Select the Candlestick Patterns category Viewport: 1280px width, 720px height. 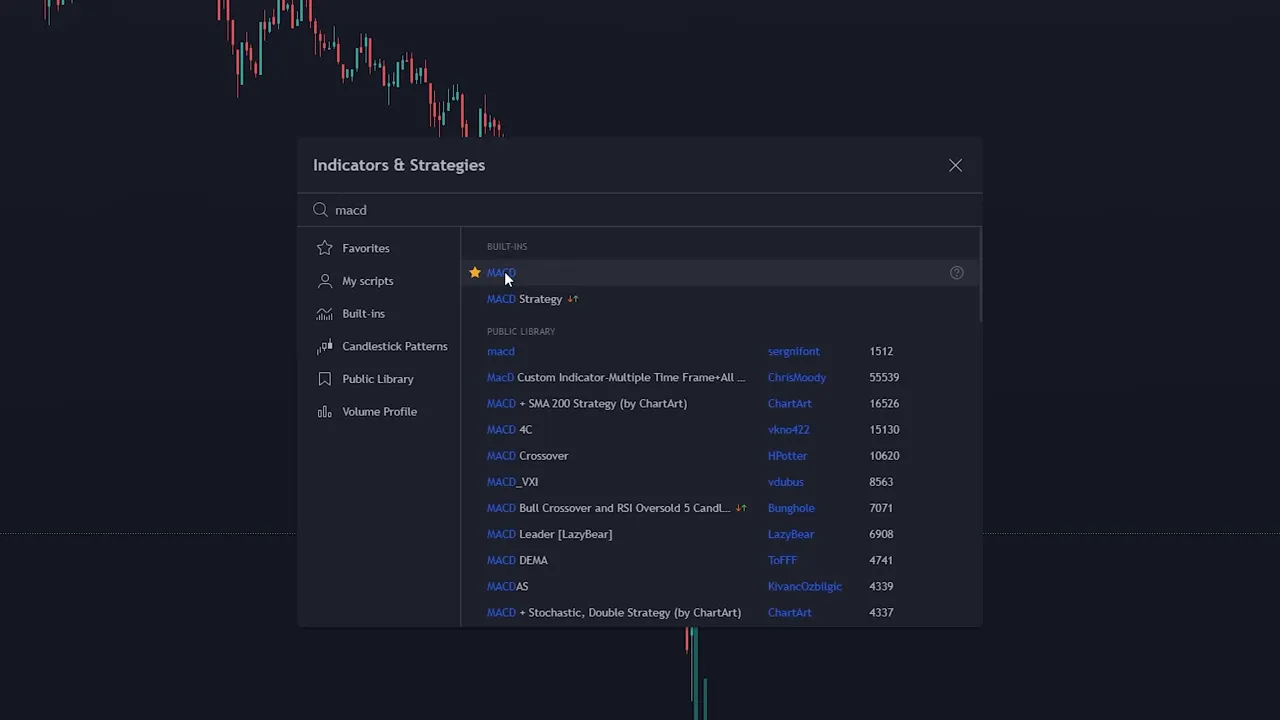click(395, 346)
